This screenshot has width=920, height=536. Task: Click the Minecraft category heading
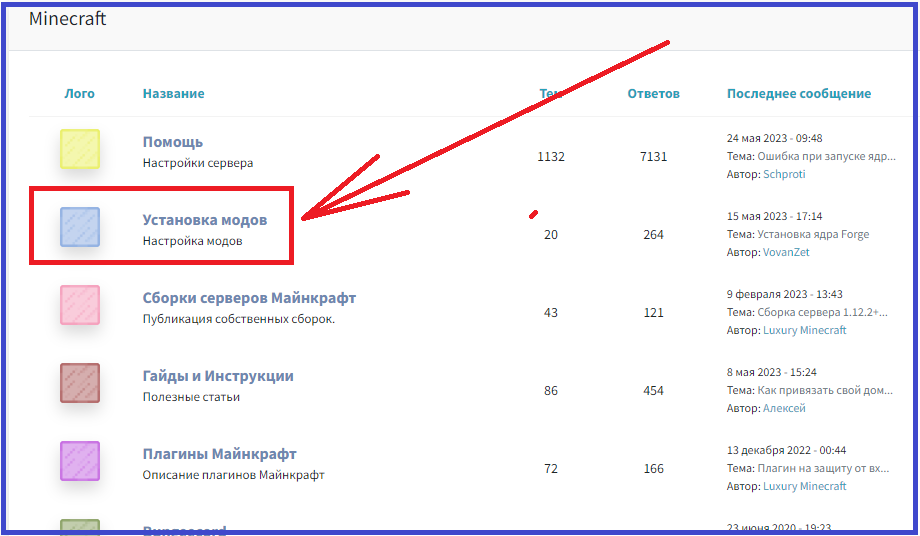(67, 19)
